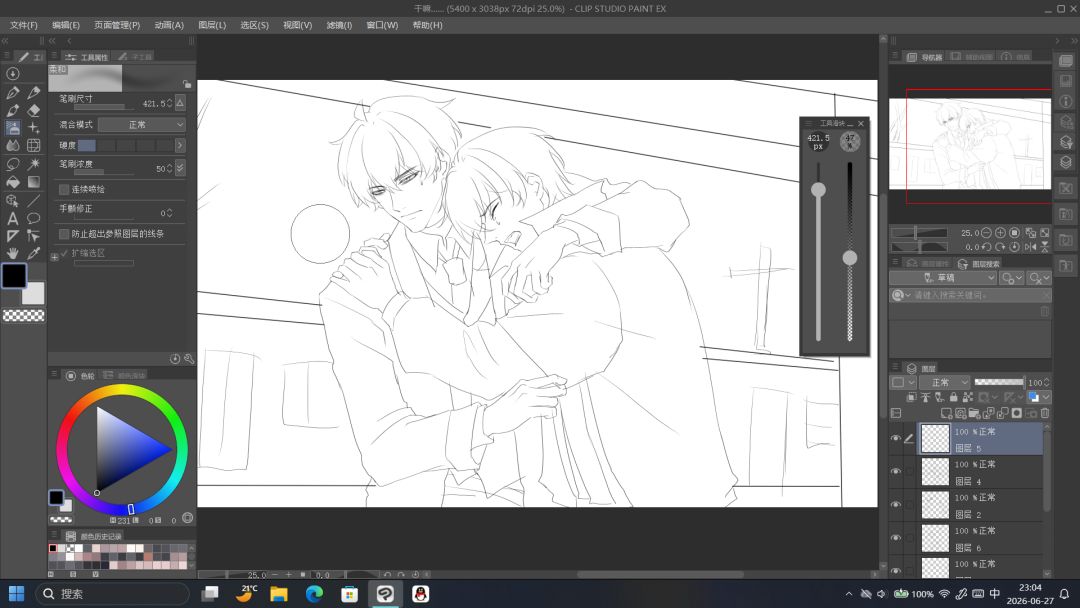Enable 防止超出参照图层的线条 checkbox
The width and height of the screenshot is (1080, 608).
click(64, 234)
